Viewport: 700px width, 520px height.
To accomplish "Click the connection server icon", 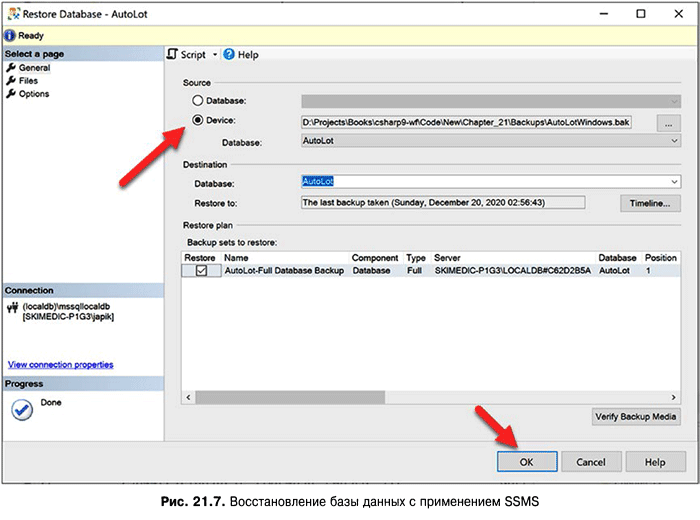I will pyautogui.click(x=12, y=308).
